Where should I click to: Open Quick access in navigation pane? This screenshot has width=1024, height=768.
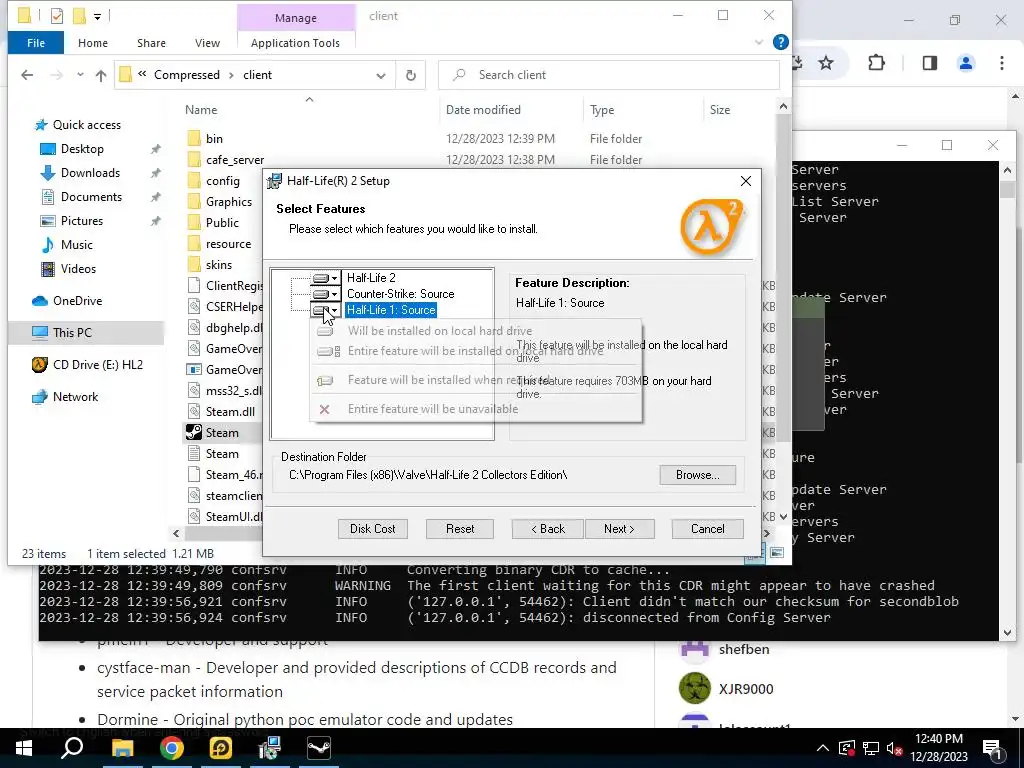(x=87, y=125)
